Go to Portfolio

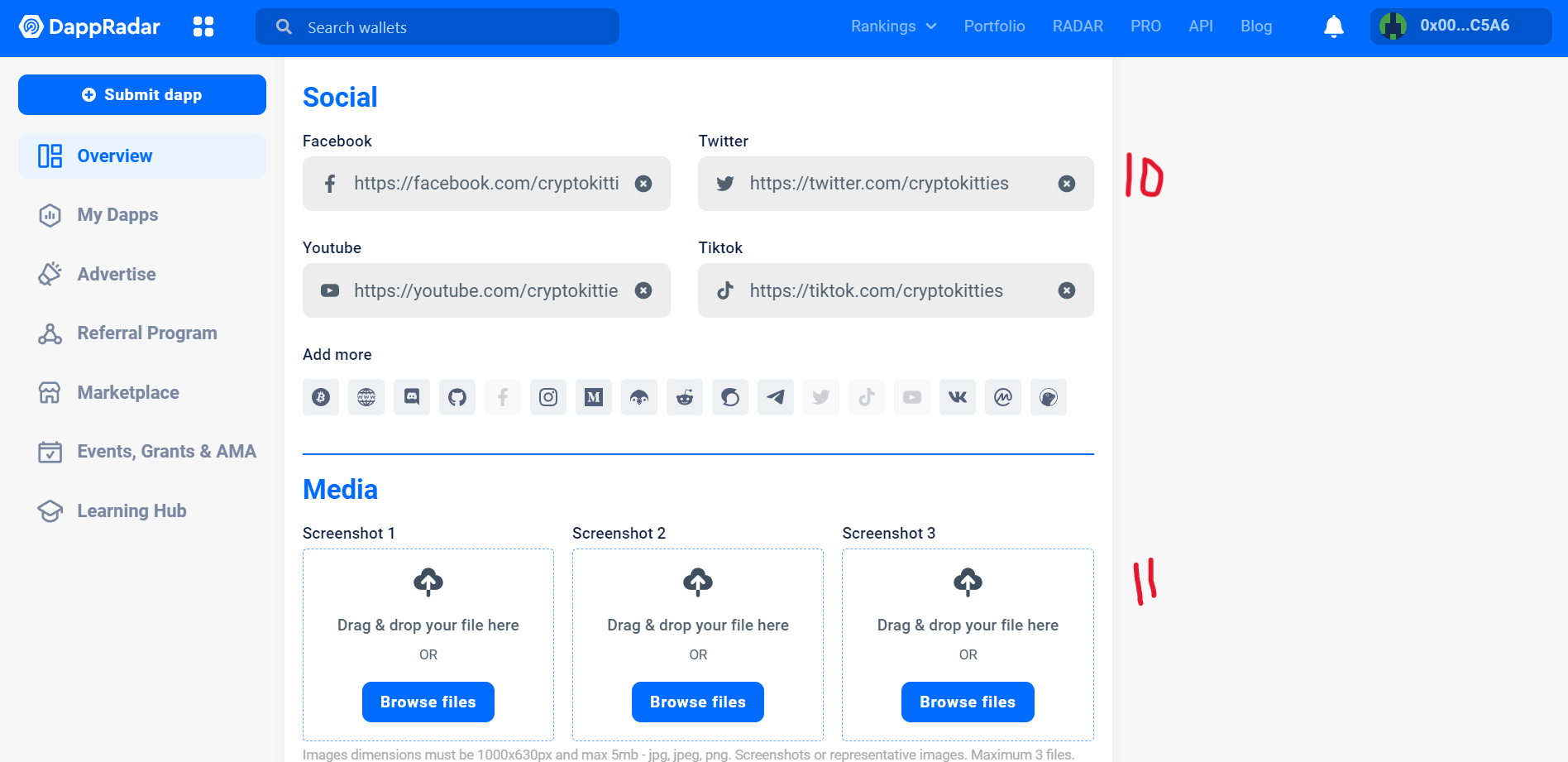click(994, 26)
